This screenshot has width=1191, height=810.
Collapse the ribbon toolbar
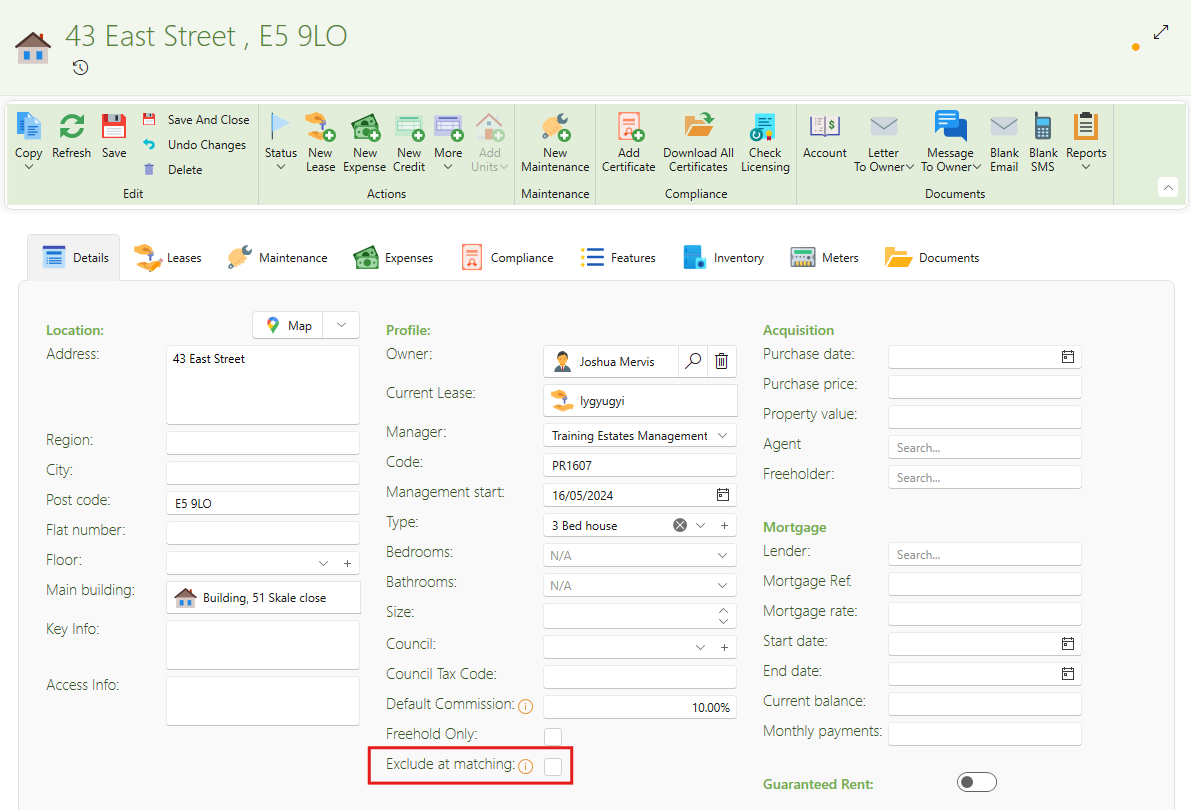(1168, 187)
